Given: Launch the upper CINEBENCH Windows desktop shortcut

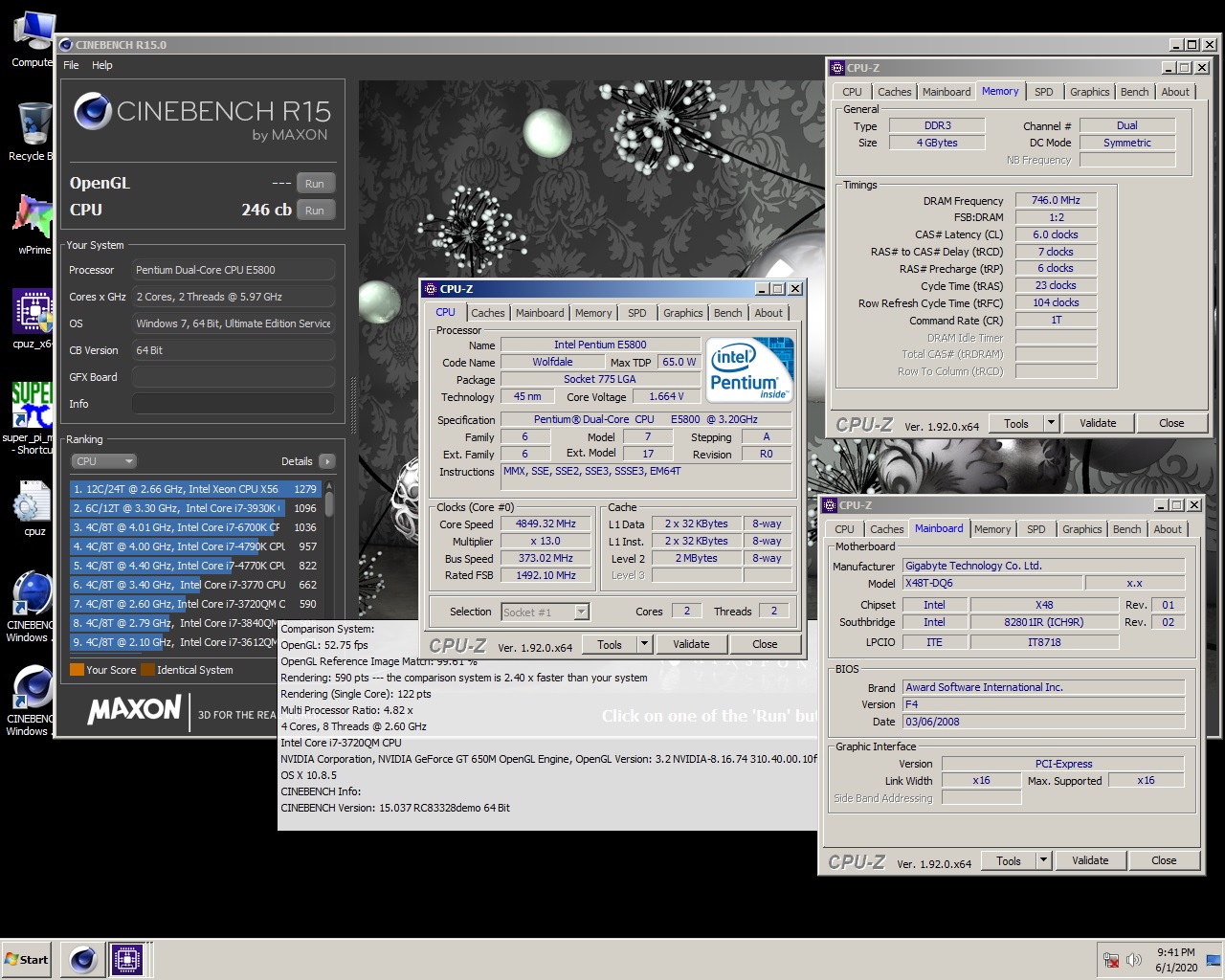Looking at the screenshot, I should [33, 592].
